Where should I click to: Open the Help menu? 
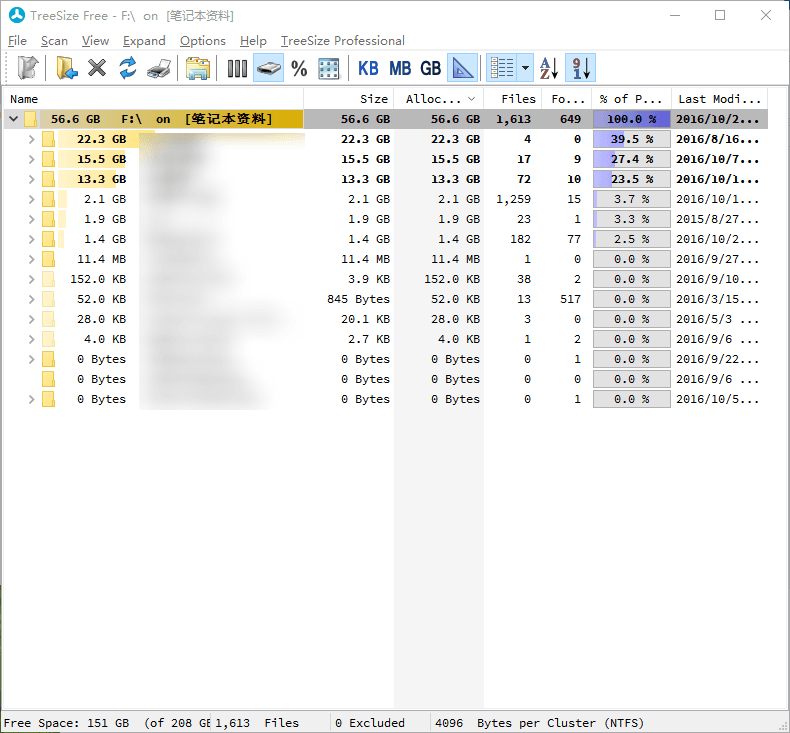[253, 41]
